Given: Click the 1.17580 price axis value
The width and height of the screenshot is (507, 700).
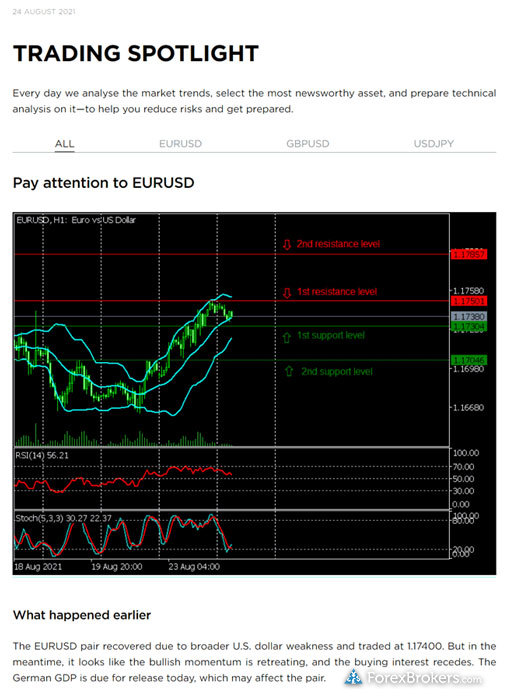Looking at the screenshot, I should point(469,291).
